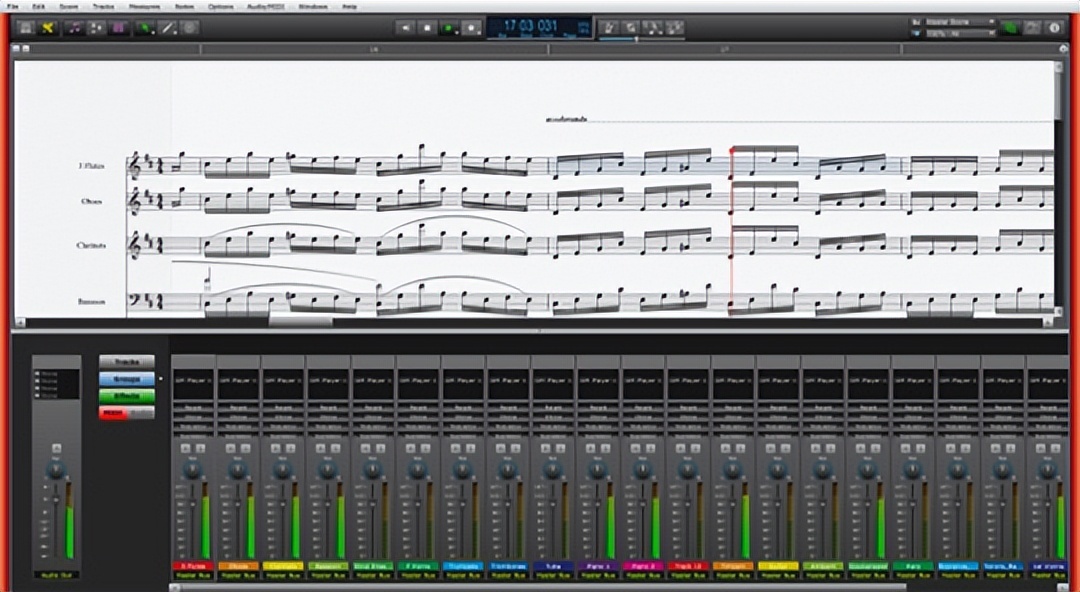Click the Stop button in the transport

428,28
